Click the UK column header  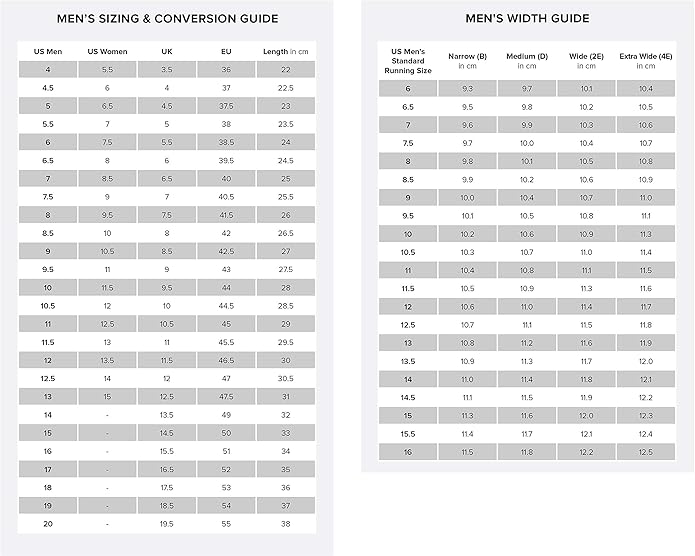tap(167, 51)
